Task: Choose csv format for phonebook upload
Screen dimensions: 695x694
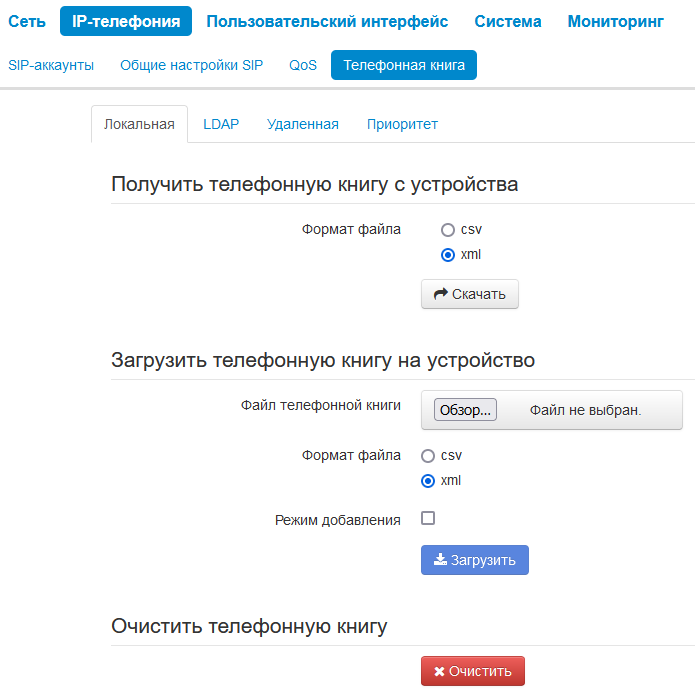Action: click(428, 456)
